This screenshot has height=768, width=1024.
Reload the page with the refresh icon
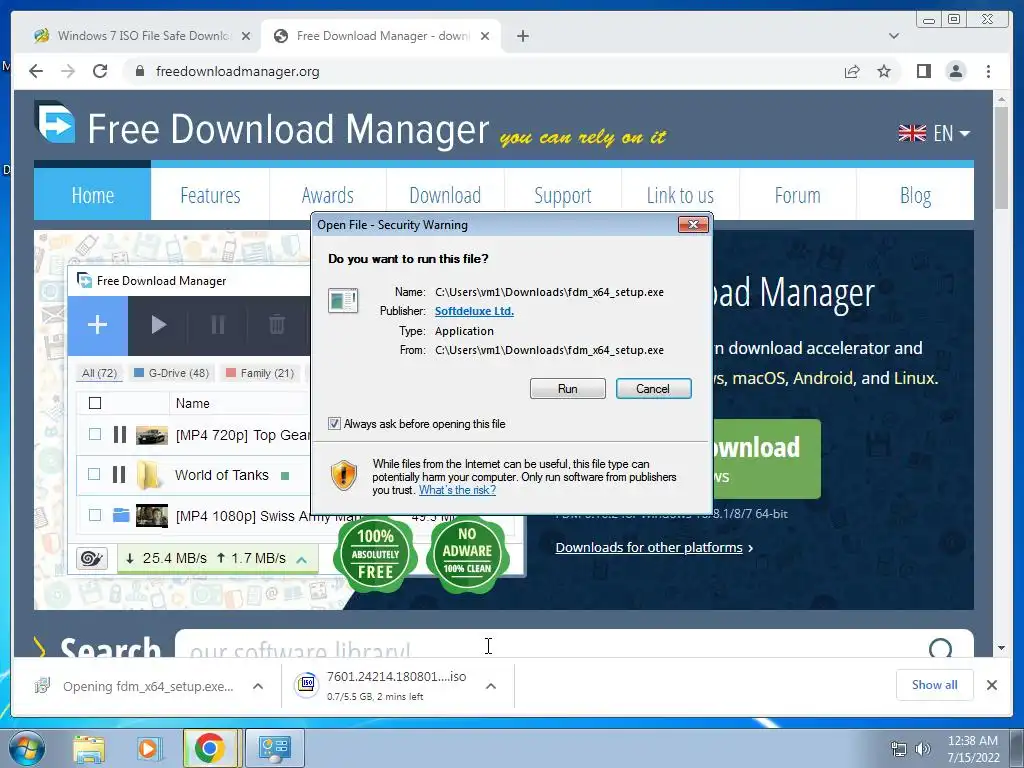100,71
